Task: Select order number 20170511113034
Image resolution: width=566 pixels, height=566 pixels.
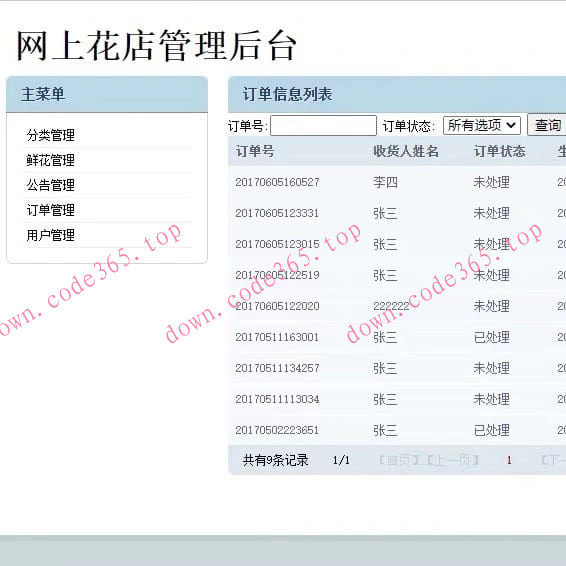Action: (277, 399)
